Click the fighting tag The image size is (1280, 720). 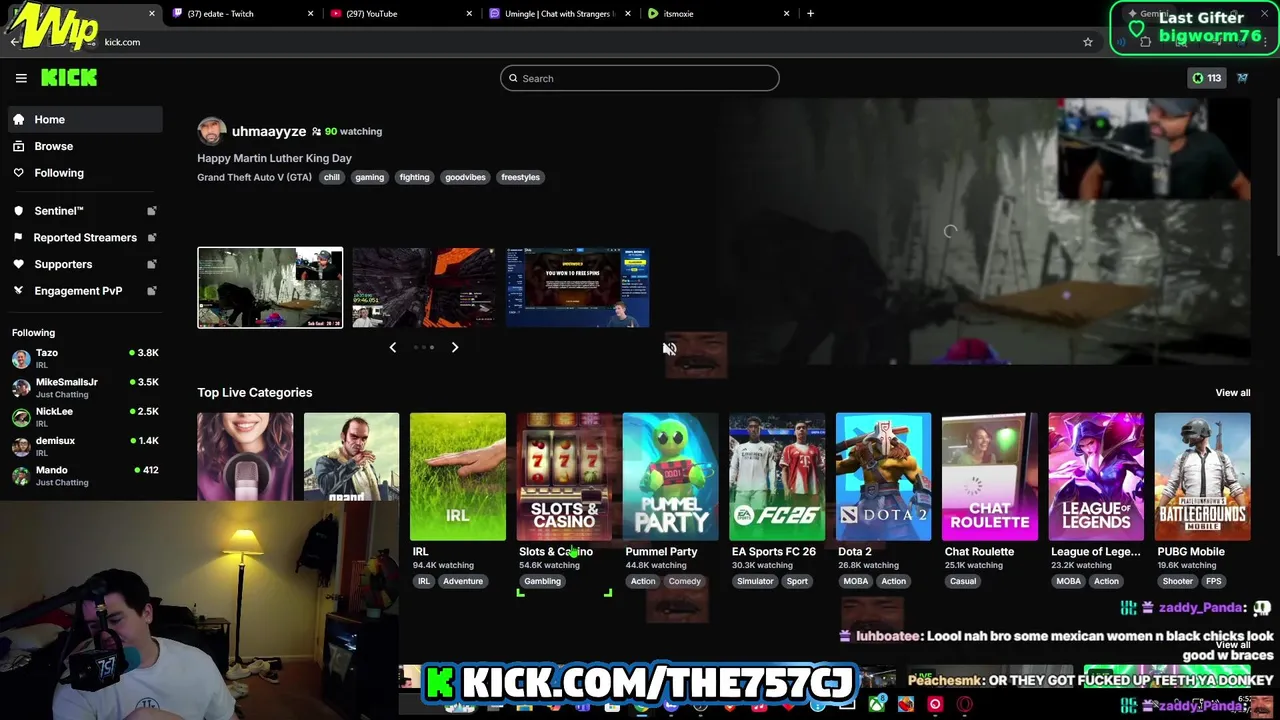point(414,177)
